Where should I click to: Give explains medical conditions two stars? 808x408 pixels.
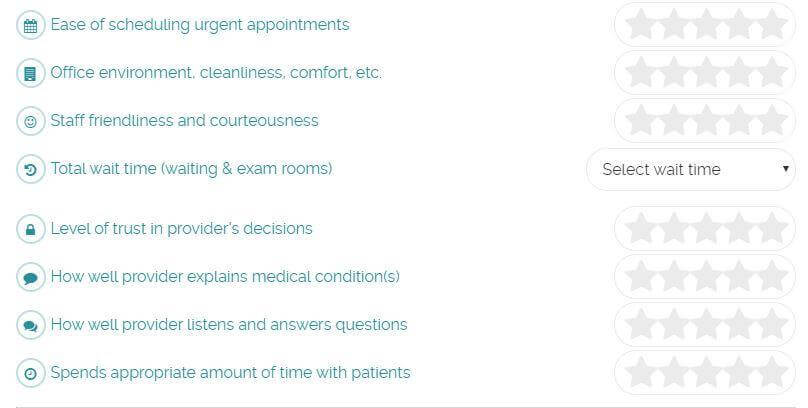tap(674, 276)
